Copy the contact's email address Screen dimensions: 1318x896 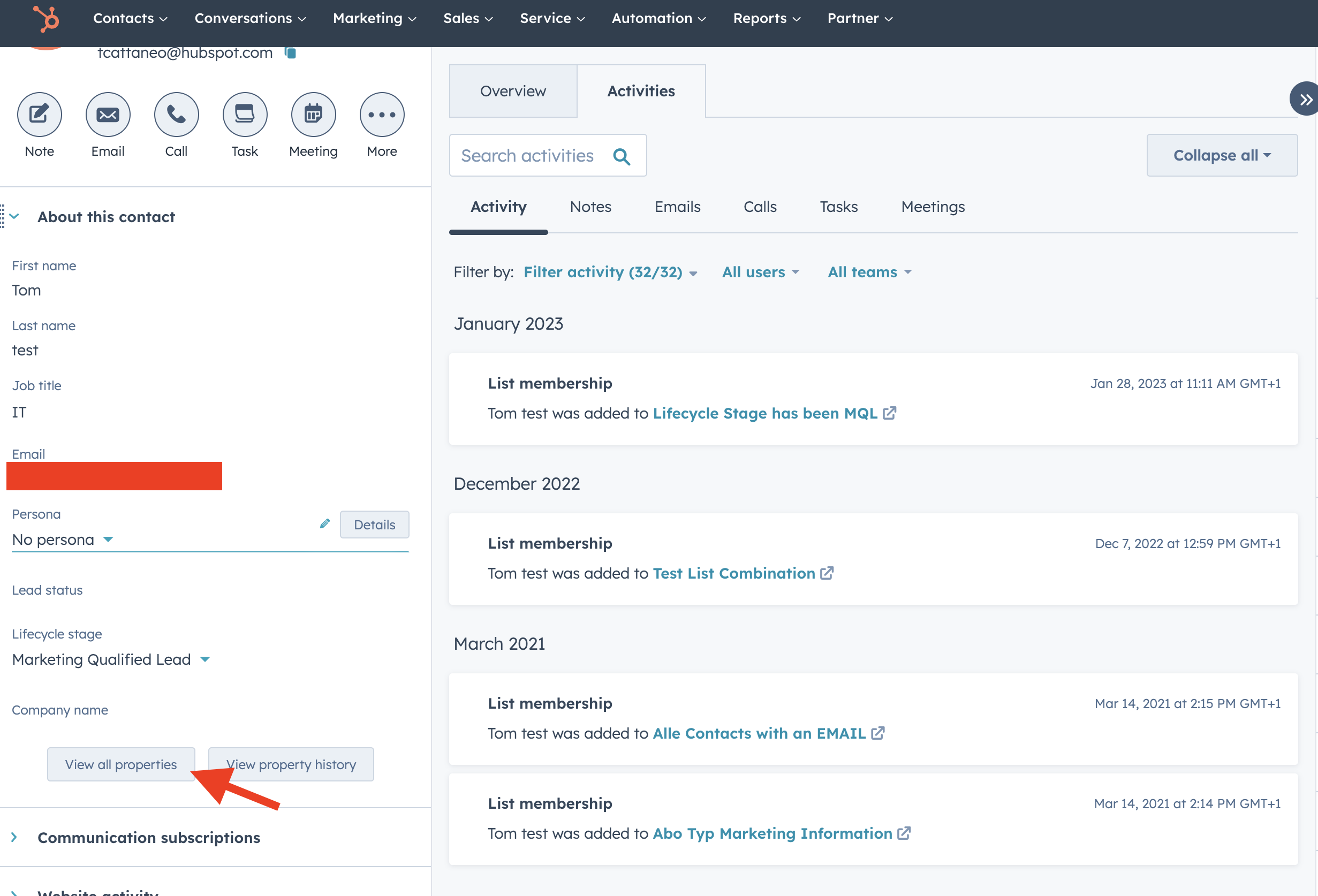(x=290, y=52)
